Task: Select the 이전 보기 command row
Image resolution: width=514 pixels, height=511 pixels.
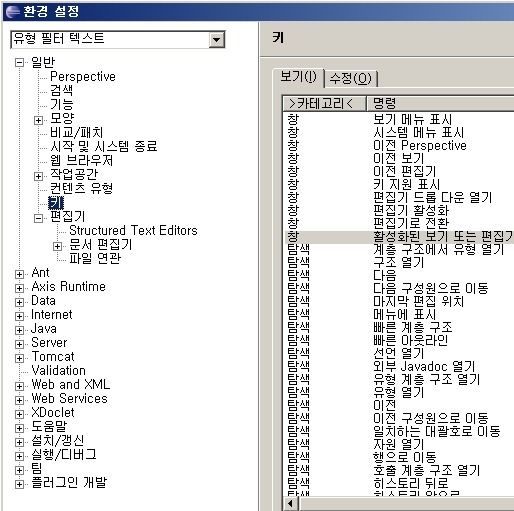Action: coord(399,158)
